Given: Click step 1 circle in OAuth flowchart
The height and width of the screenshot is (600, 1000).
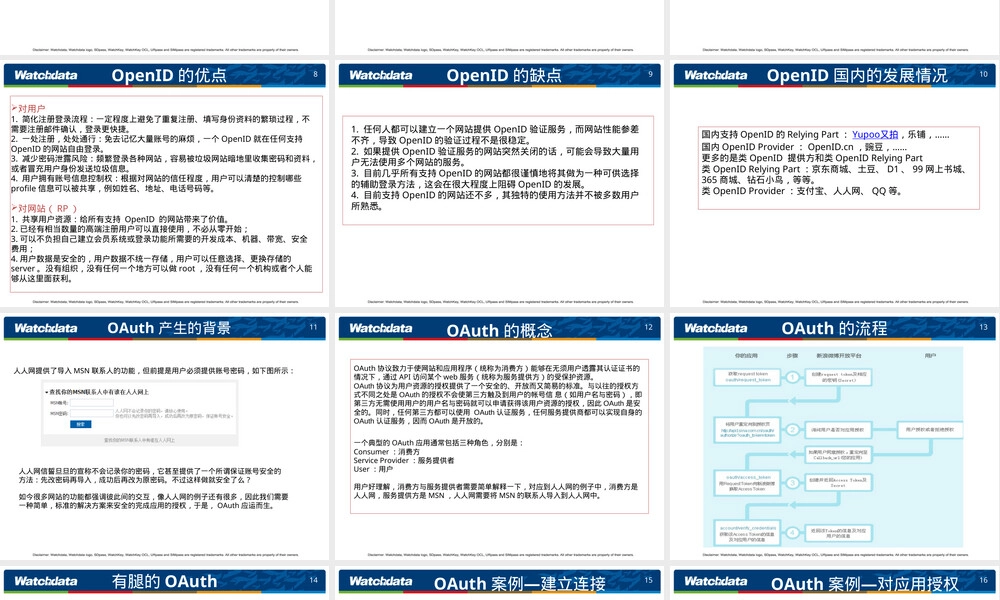Looking at the screenshot, I should 792,377.
